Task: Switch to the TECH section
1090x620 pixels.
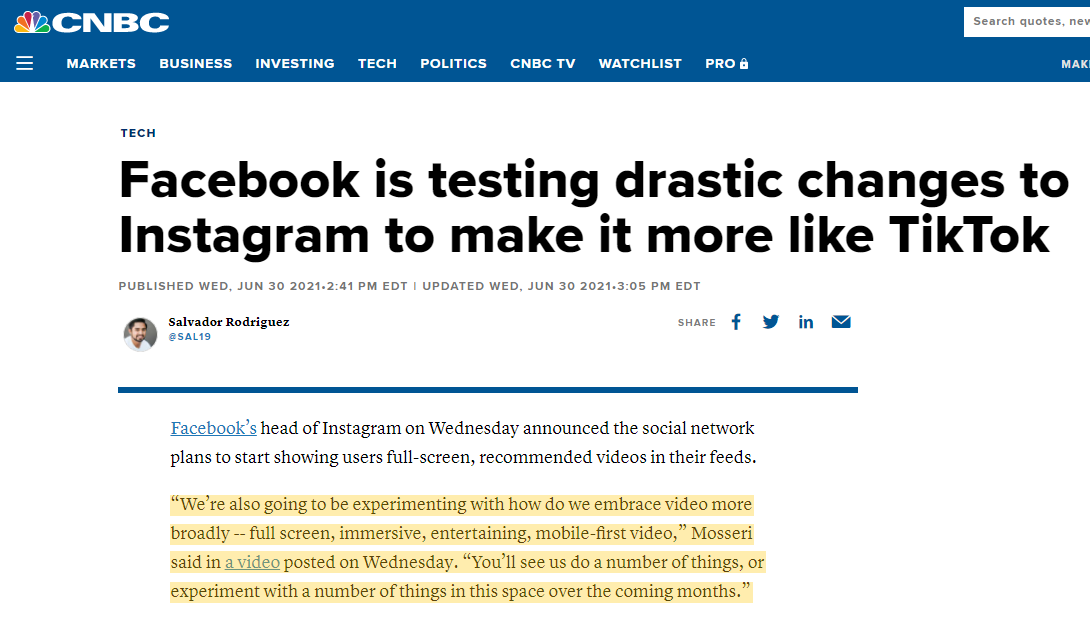Action: coord(377,63)
